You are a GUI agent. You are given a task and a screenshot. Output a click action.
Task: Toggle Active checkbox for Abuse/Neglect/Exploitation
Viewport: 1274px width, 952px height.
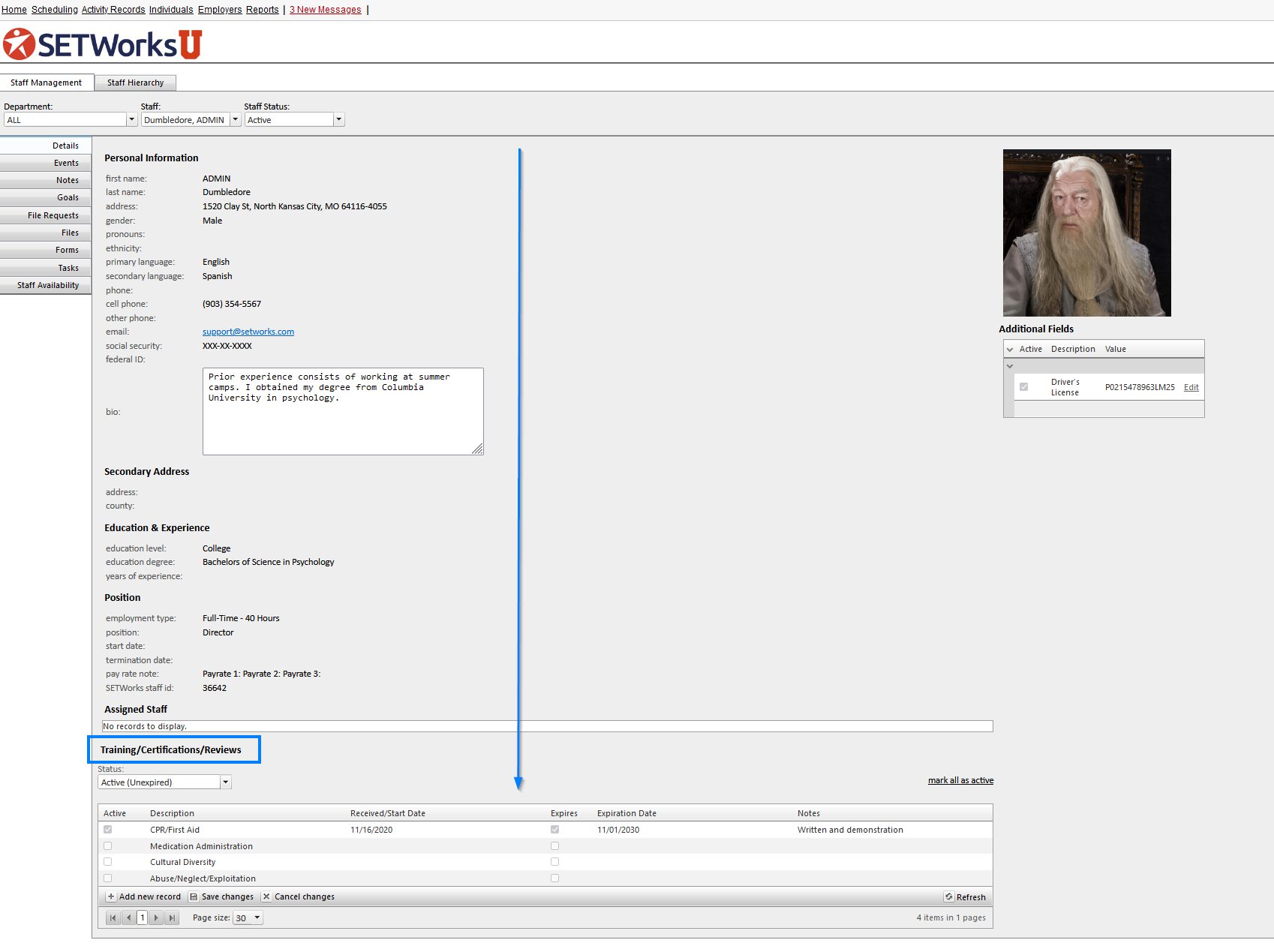point(108,878)
